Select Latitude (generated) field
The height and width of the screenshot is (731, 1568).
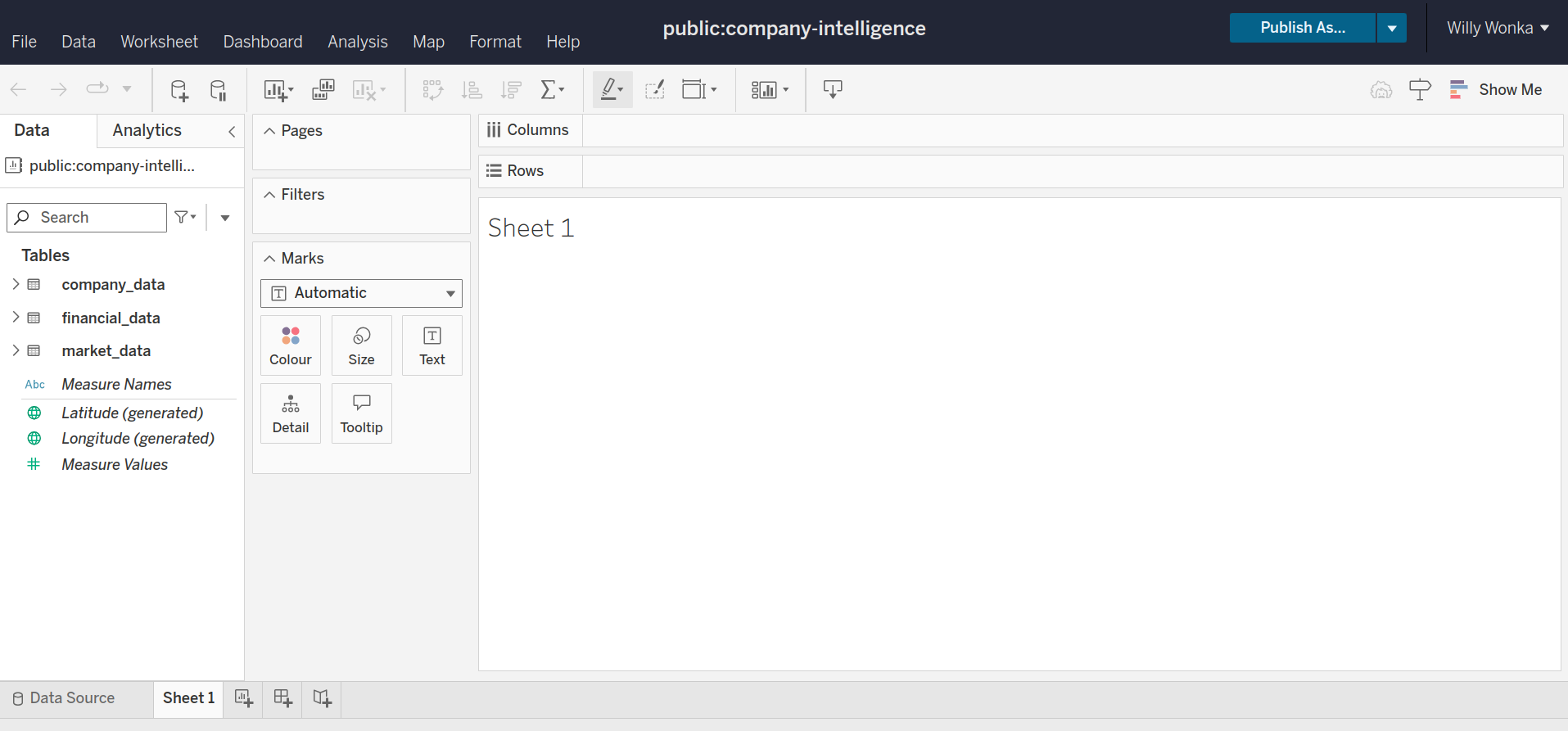coord(132,413)
